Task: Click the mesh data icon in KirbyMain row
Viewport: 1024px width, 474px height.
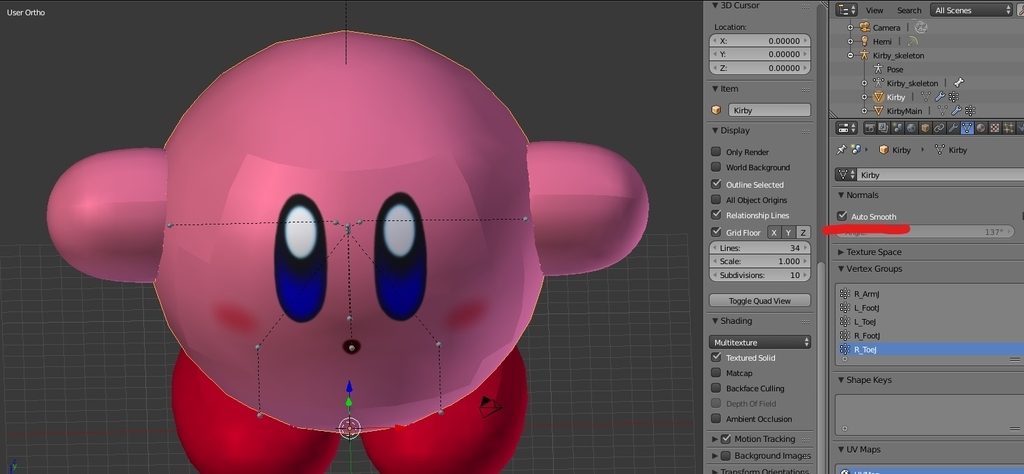Action: pyautogui.click(x=942, y=111)
